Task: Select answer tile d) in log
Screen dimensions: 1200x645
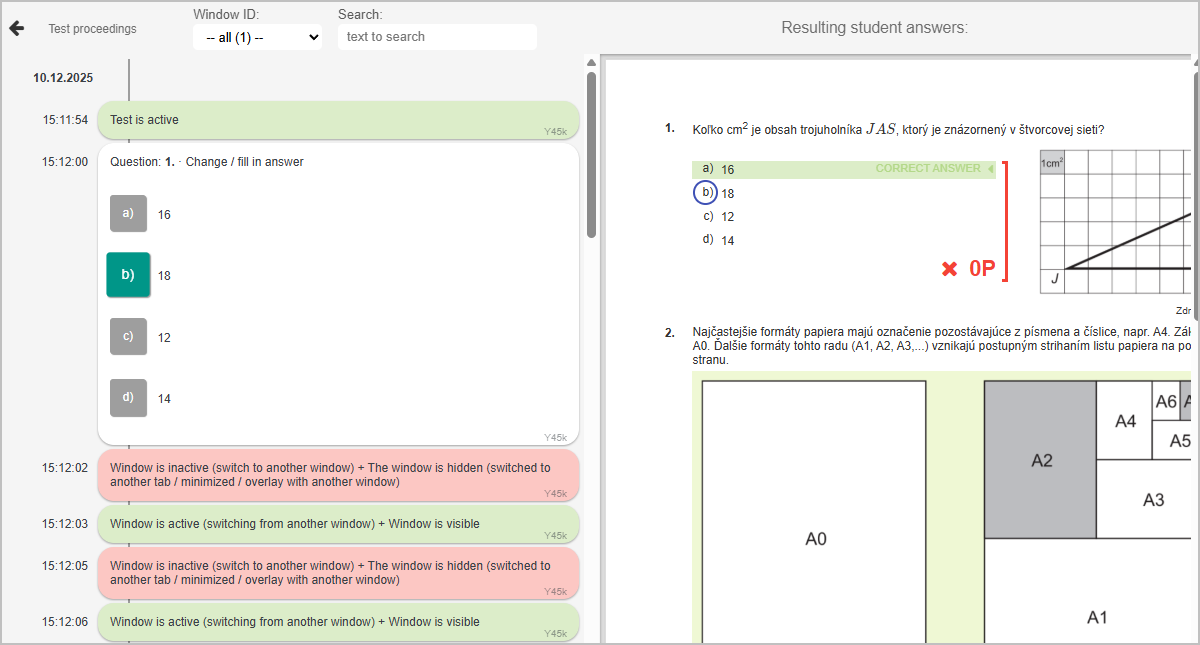Action: click(128, 398)
